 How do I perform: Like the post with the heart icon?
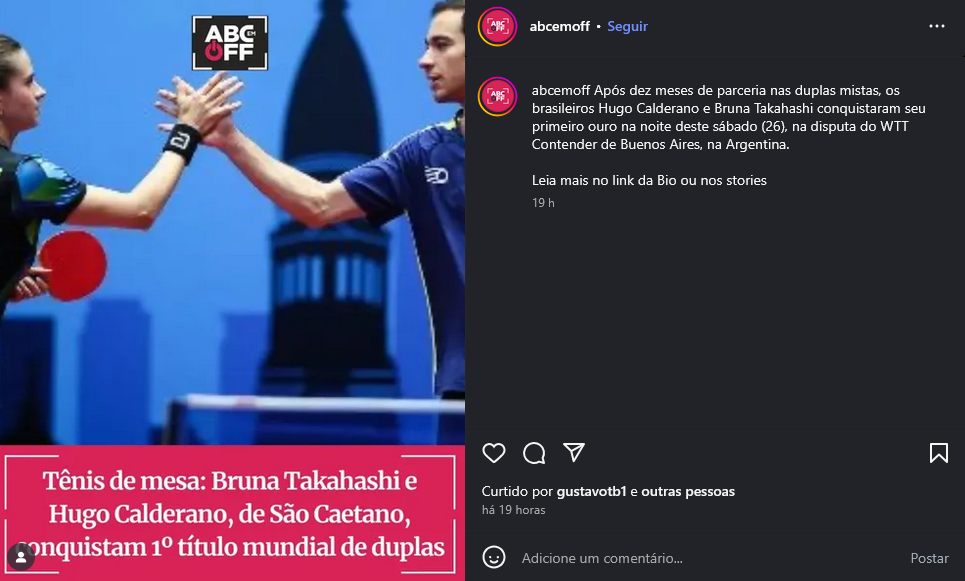pyautogui.click(x=494, y=453)
